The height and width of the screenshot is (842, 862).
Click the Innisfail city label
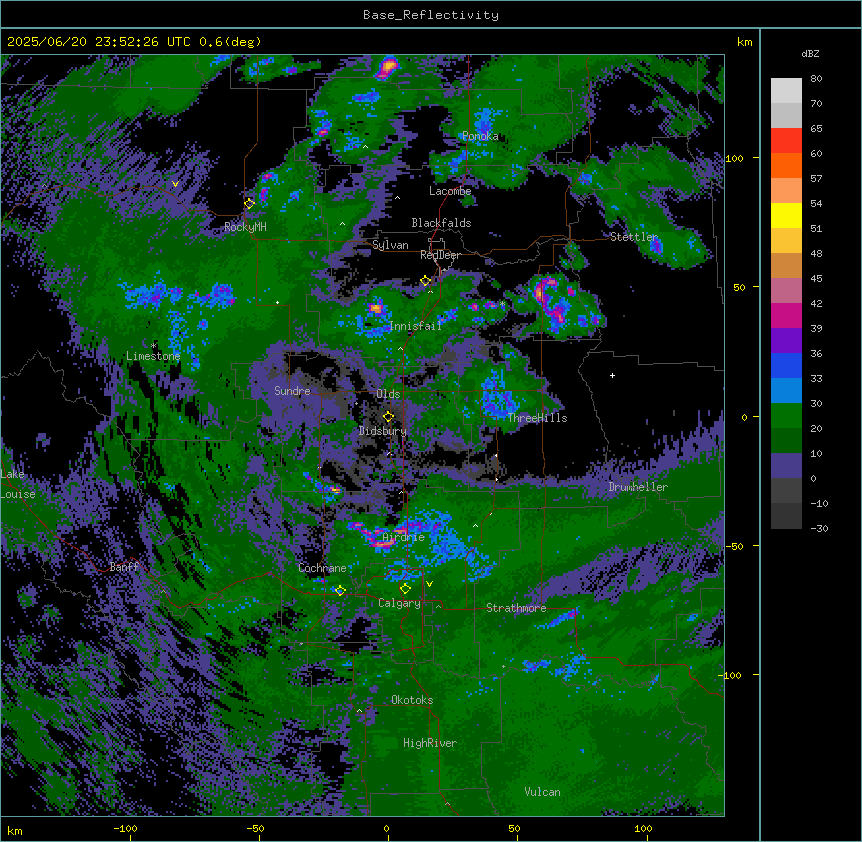pos(416,326)
